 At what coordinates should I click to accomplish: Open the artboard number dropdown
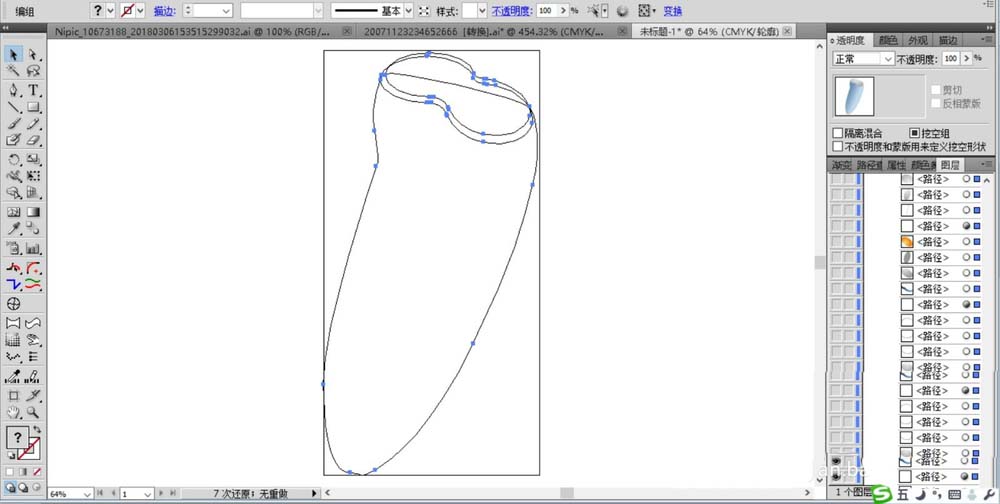pos(148,494)
